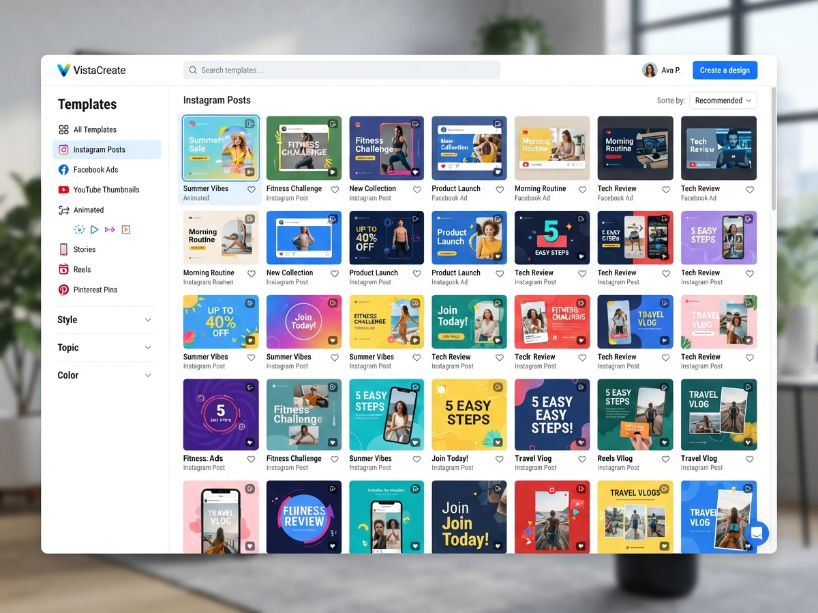
Task: Expand the Style filter section
Action: coord(105,320)
